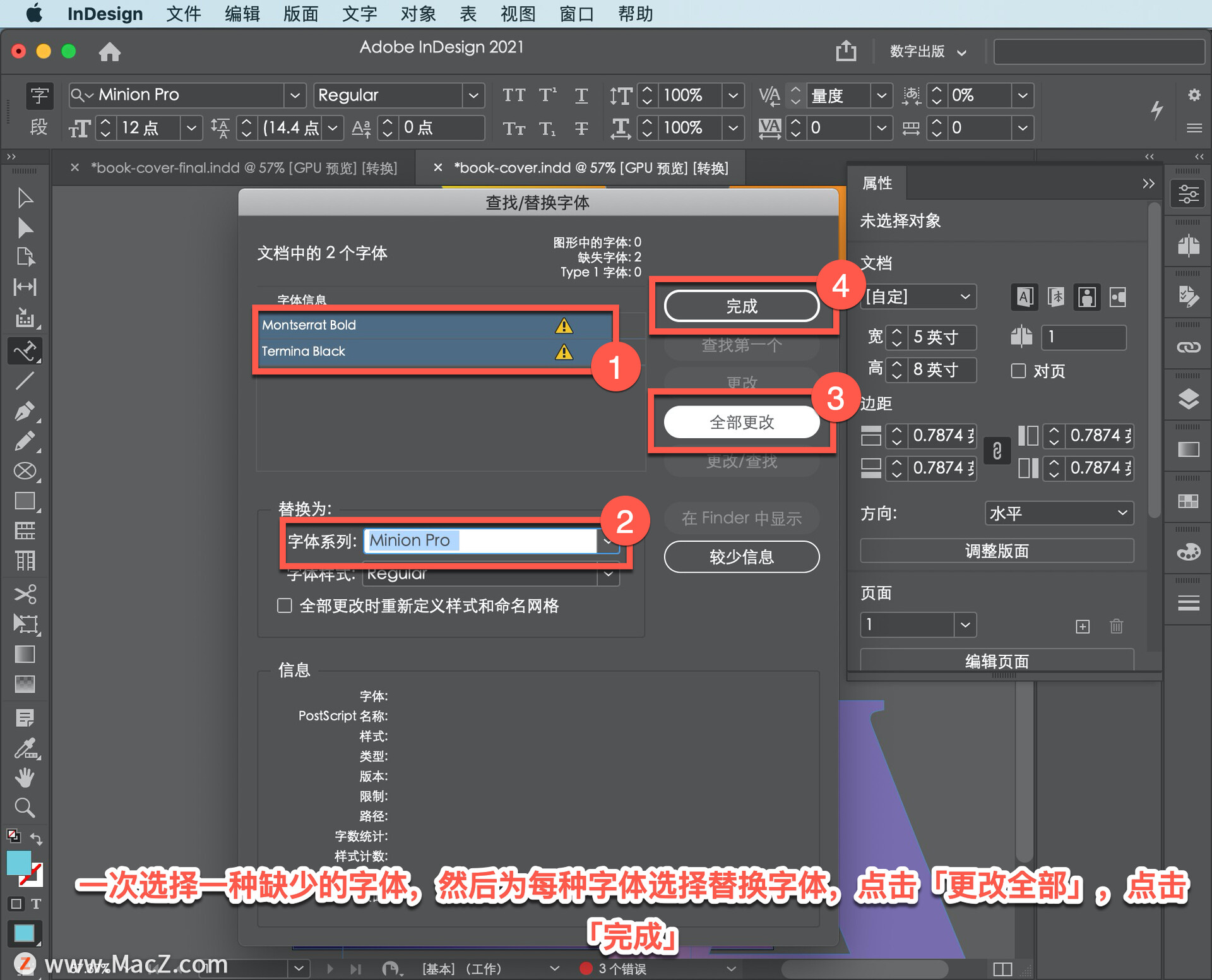
Task: Click the Share document icon
Action: pos(846,51)
